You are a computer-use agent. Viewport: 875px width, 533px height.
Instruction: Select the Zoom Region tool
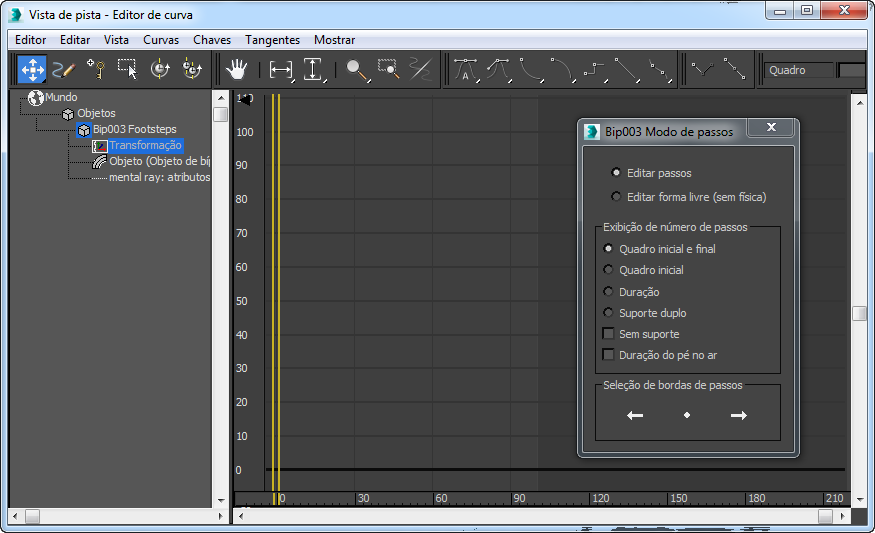(388, 70)
